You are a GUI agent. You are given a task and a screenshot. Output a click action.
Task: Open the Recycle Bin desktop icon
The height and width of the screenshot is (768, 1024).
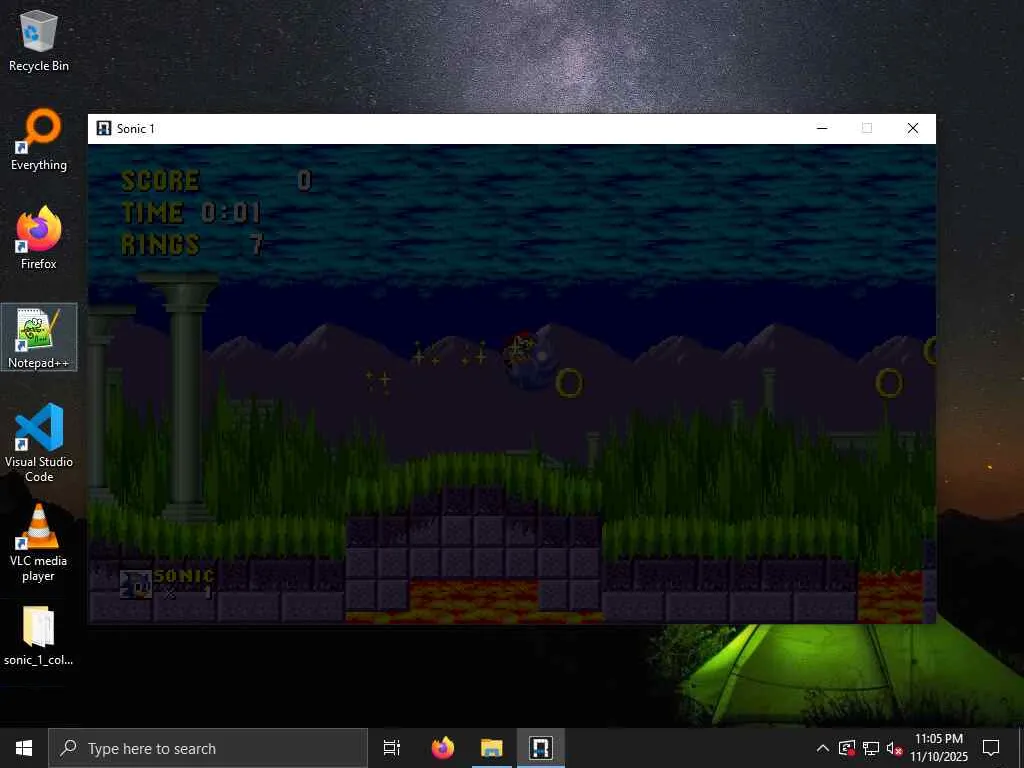click(x=39, y=40)
